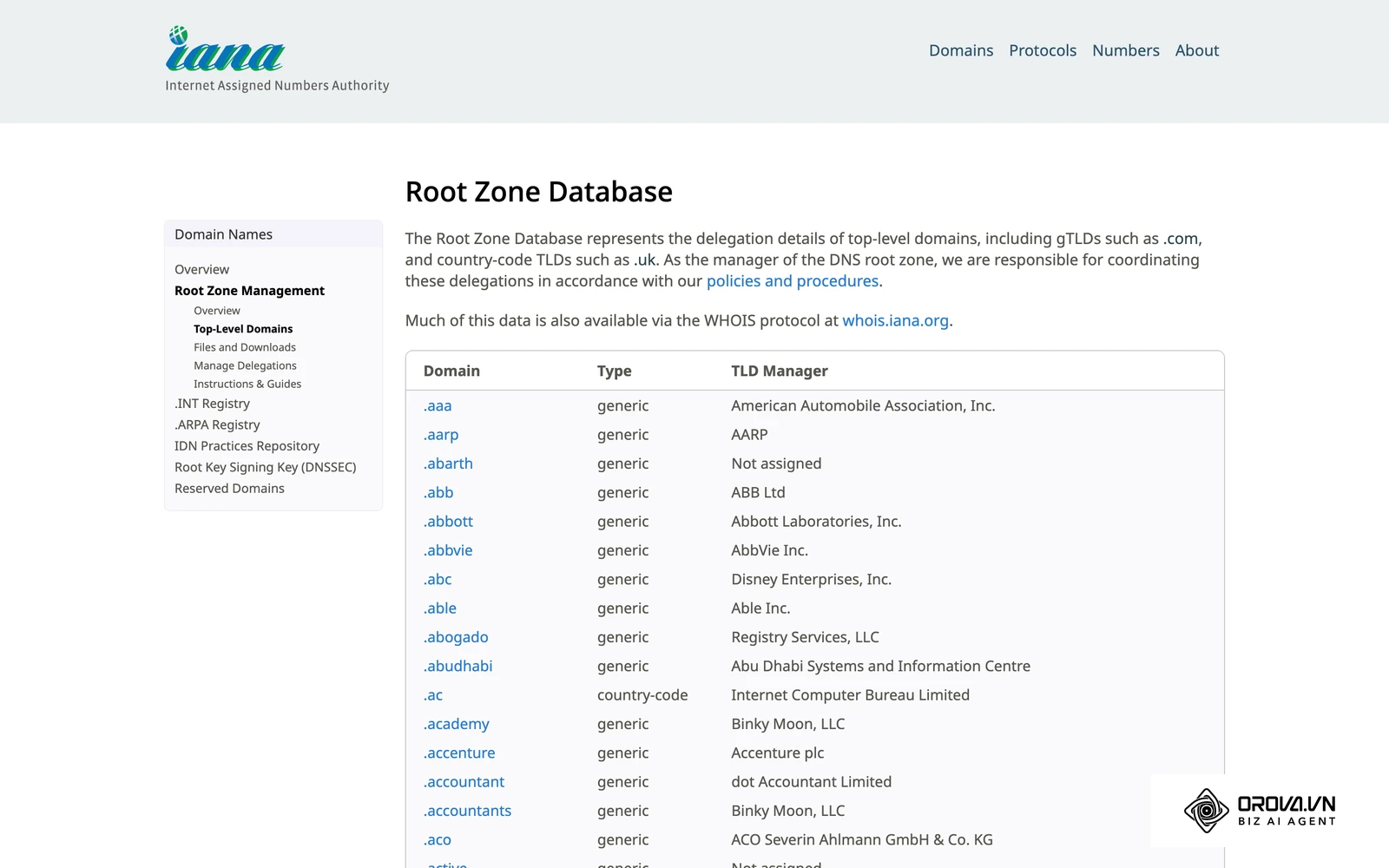Open the .accountant domain link

click(464, 782)
